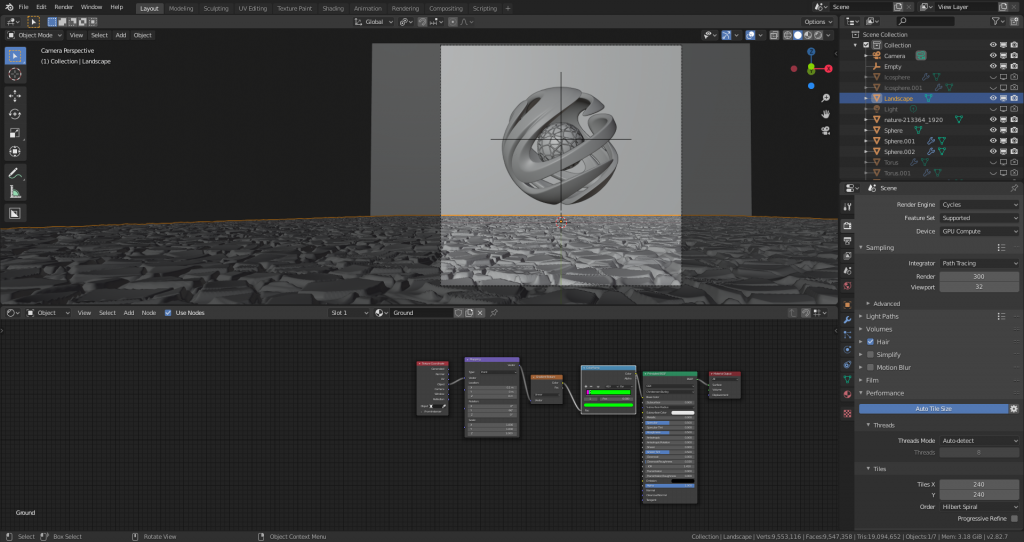
Task: Open the Feature Set dropdown
Action: click(979, 218)
